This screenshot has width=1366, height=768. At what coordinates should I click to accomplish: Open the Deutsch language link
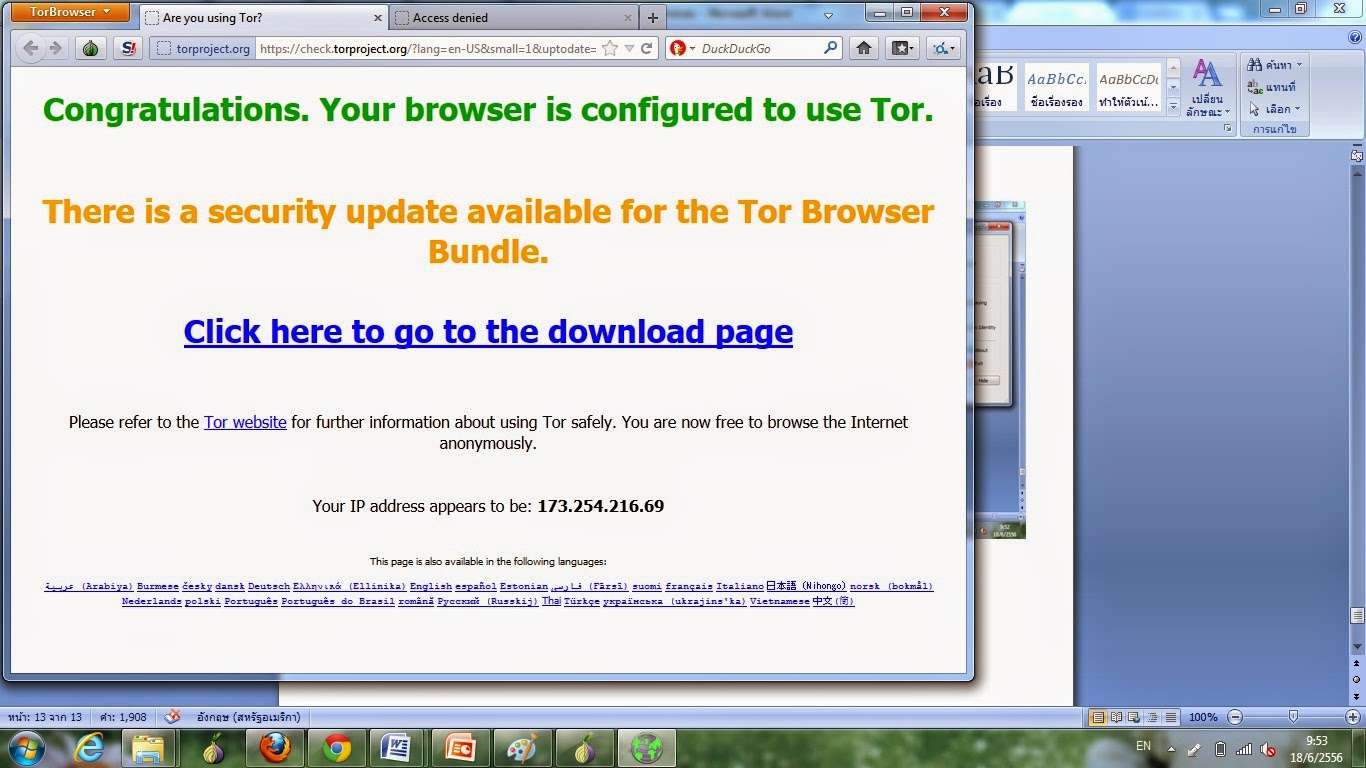tap(269, 586)
